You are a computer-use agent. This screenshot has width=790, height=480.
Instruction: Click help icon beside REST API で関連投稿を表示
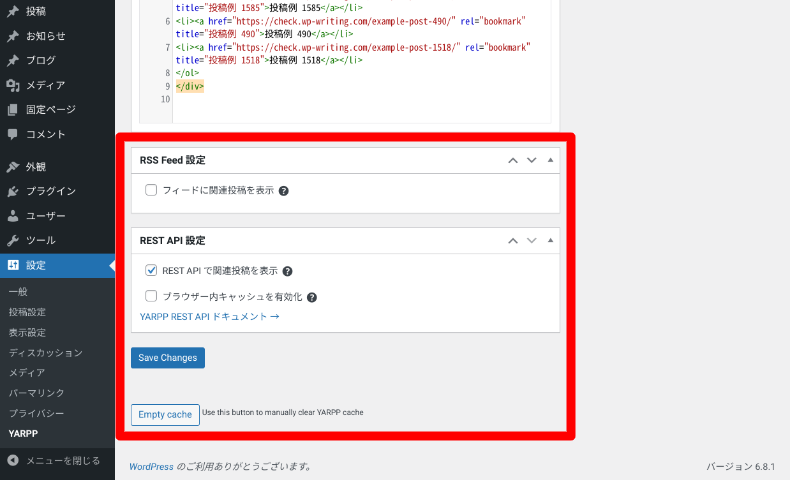click(x=287, y=271)
